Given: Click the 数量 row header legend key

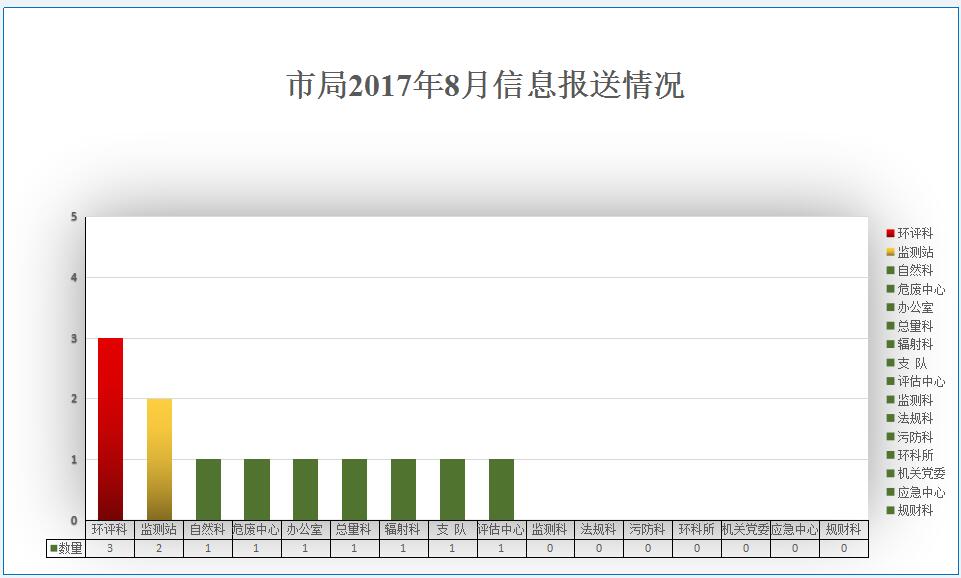Looking at the screenshot, I should click(x=54, y=548).
